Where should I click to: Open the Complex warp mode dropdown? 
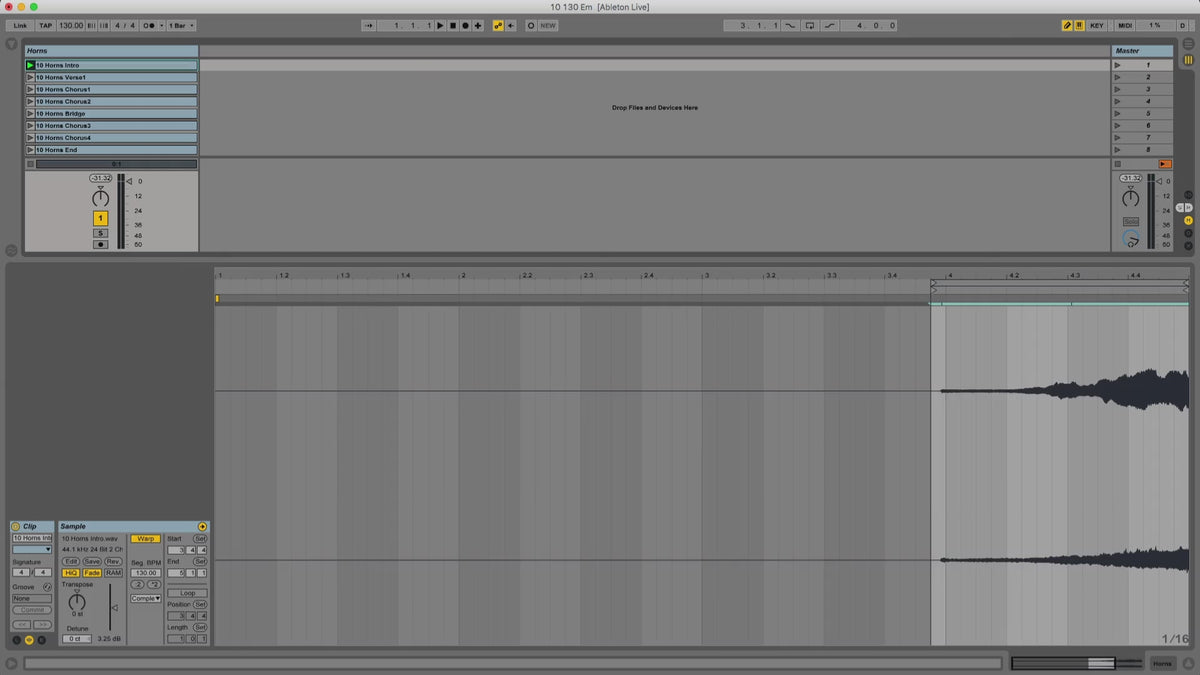click(145, 598)
